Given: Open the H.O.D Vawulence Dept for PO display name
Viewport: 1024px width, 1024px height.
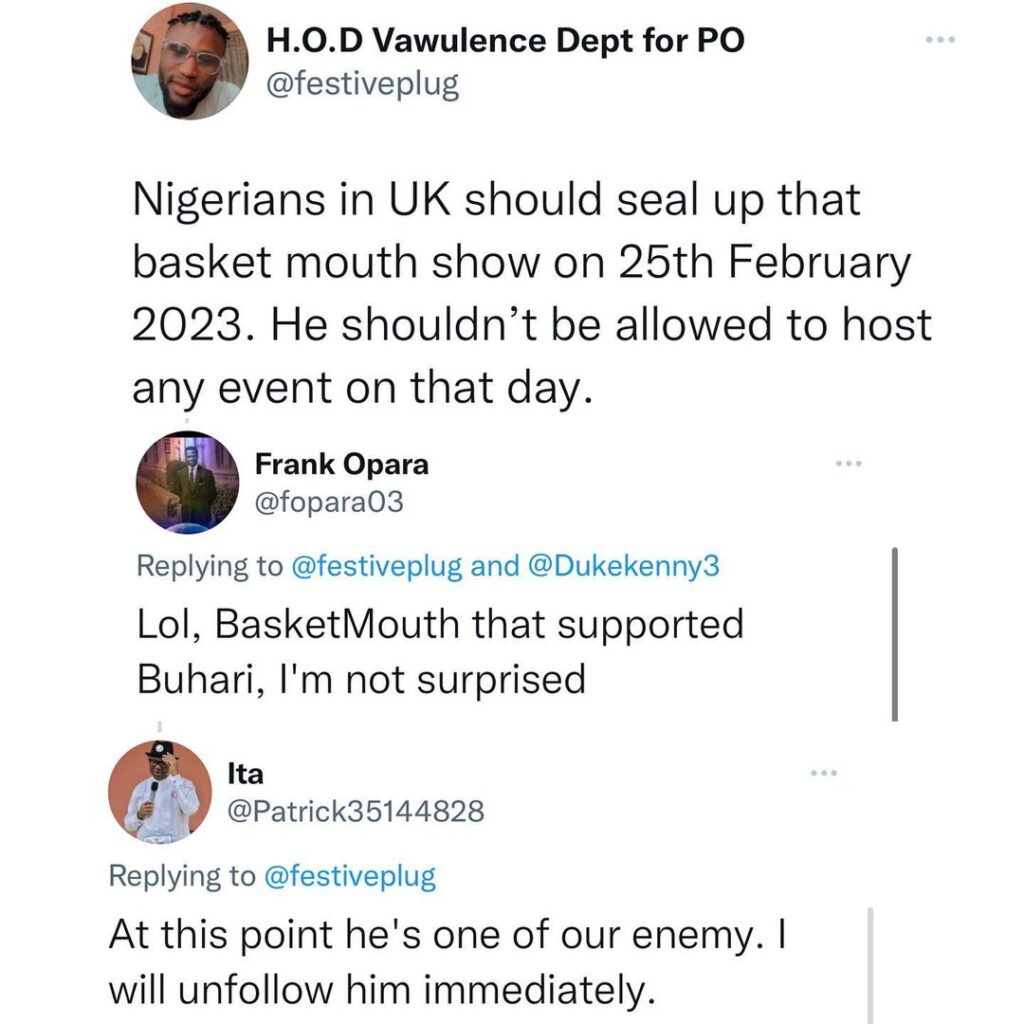Looking at the screenshot, I should 505,42.
